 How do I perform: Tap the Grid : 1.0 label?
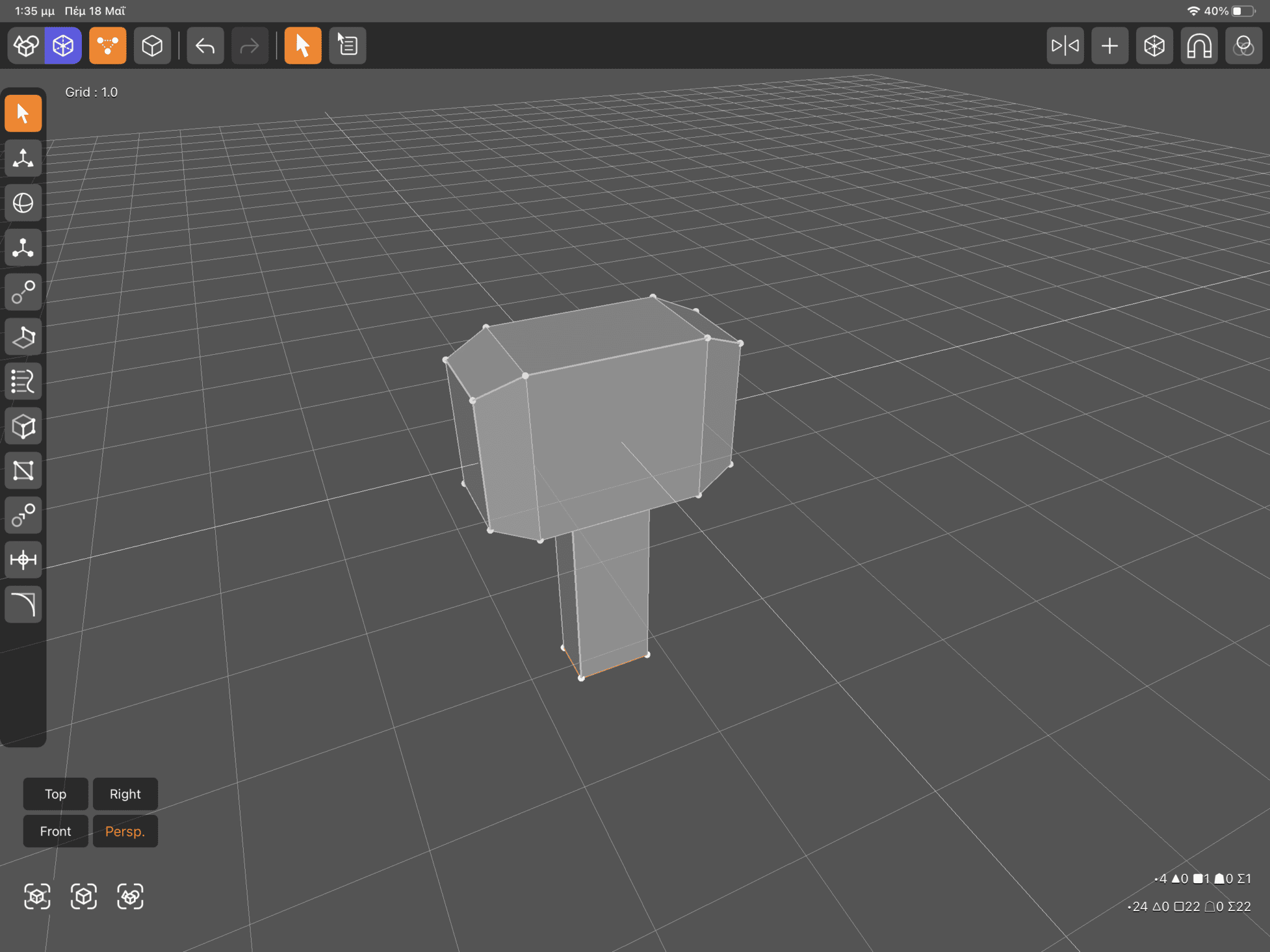coord(91,92)
